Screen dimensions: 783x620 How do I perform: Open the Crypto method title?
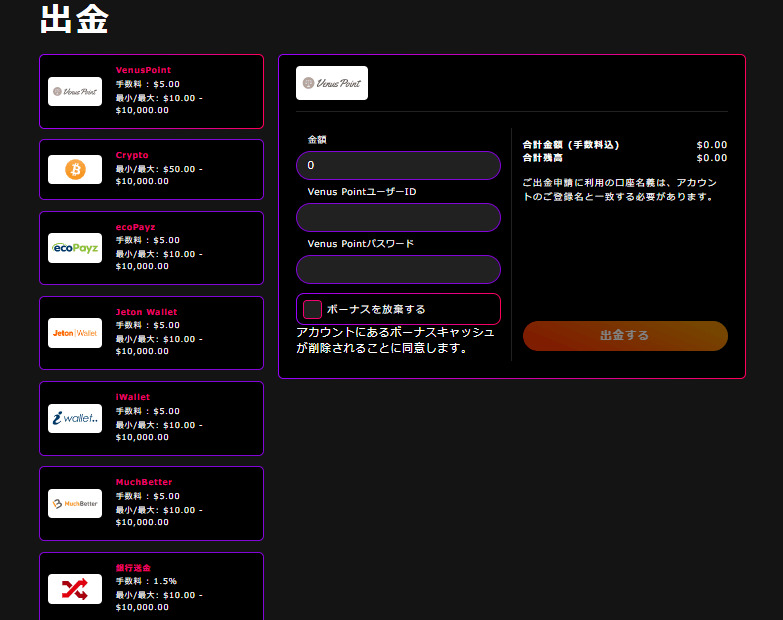(x=132, y=155)
